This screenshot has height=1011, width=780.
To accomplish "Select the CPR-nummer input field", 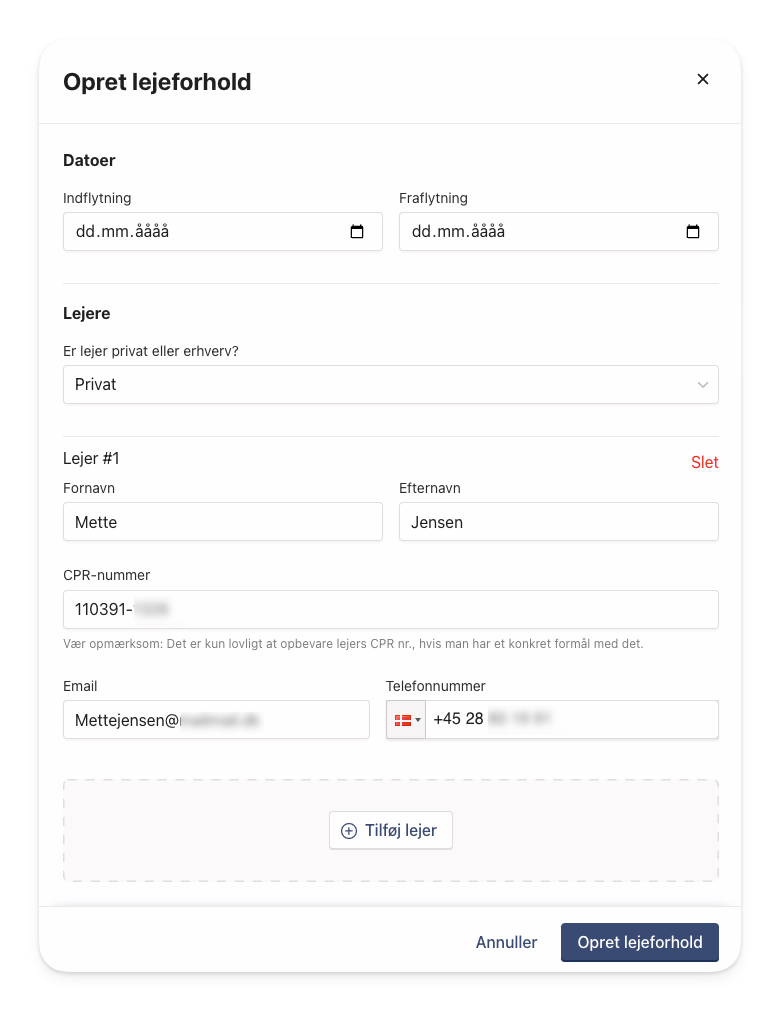I will pos(390,610).
